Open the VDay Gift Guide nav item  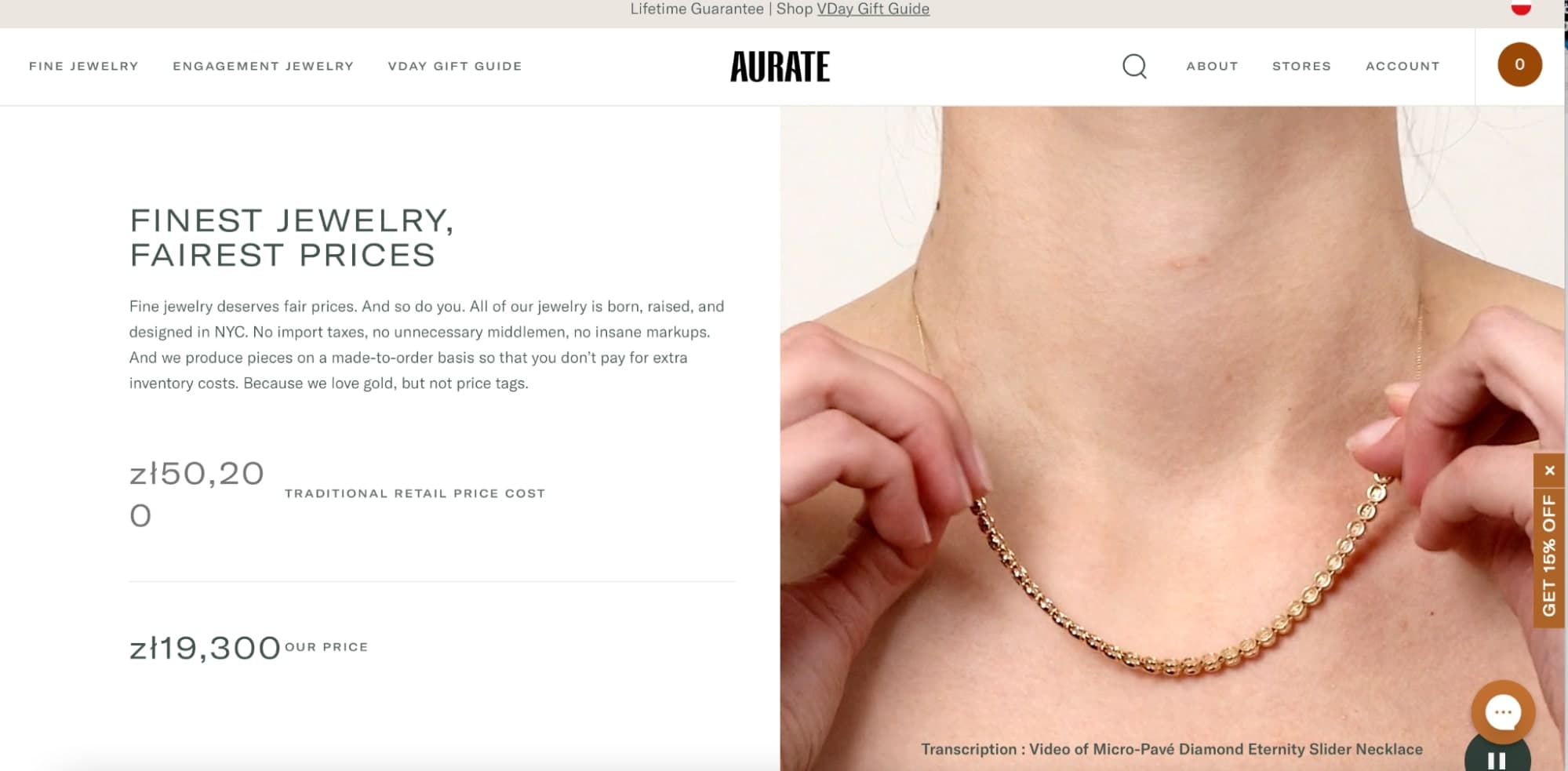[x=455, y=67]
